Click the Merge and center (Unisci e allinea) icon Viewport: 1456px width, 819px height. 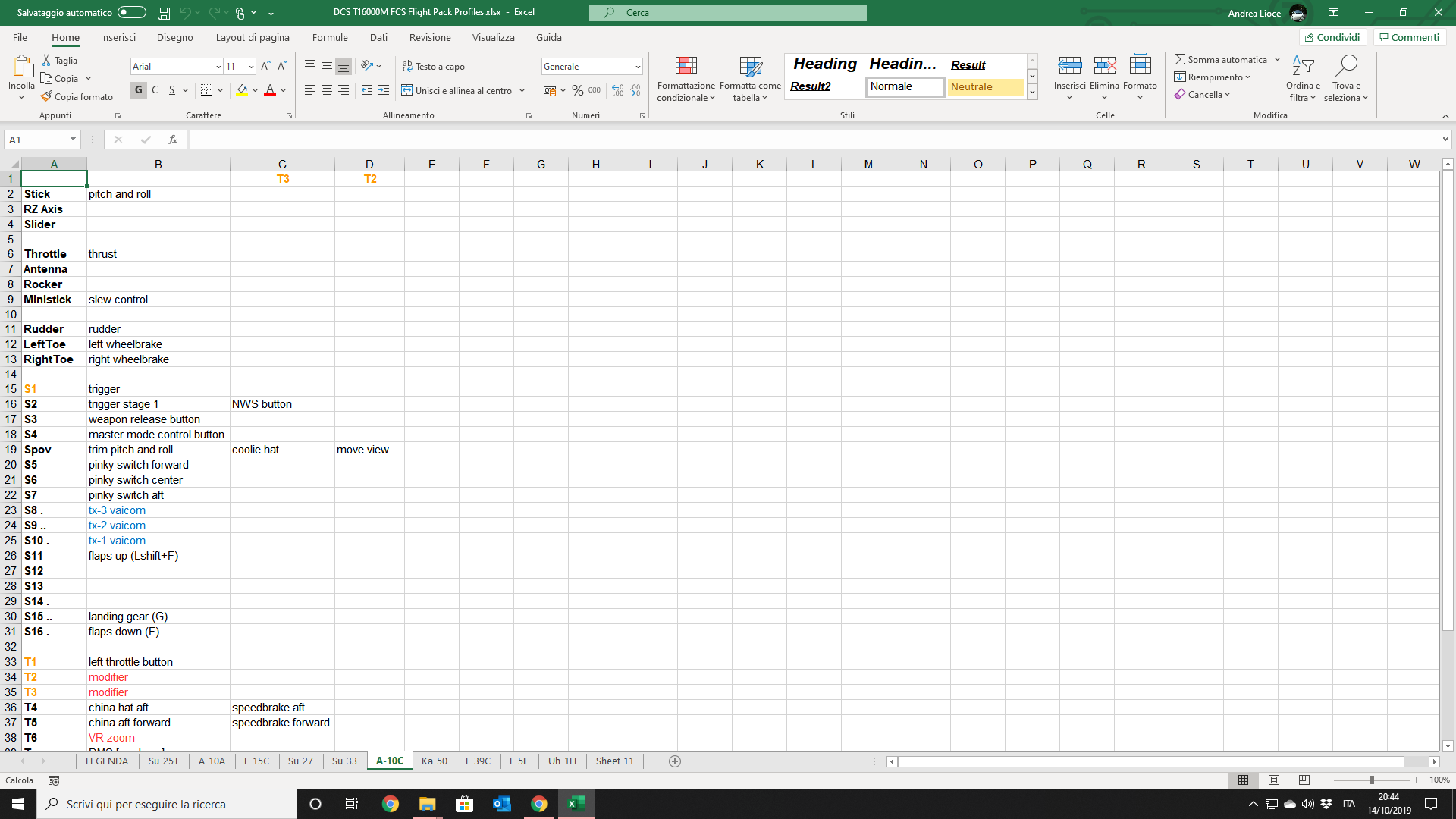[x=407, y=90]
